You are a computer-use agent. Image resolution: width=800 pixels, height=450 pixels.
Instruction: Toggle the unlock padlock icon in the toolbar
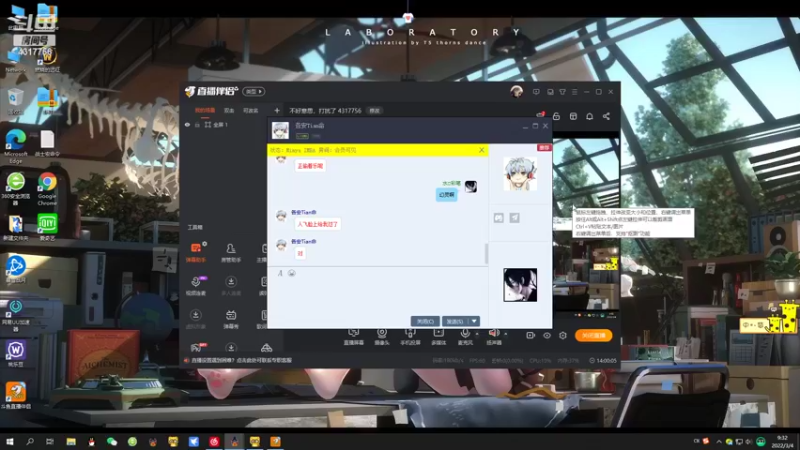click(x=557, y=116)
